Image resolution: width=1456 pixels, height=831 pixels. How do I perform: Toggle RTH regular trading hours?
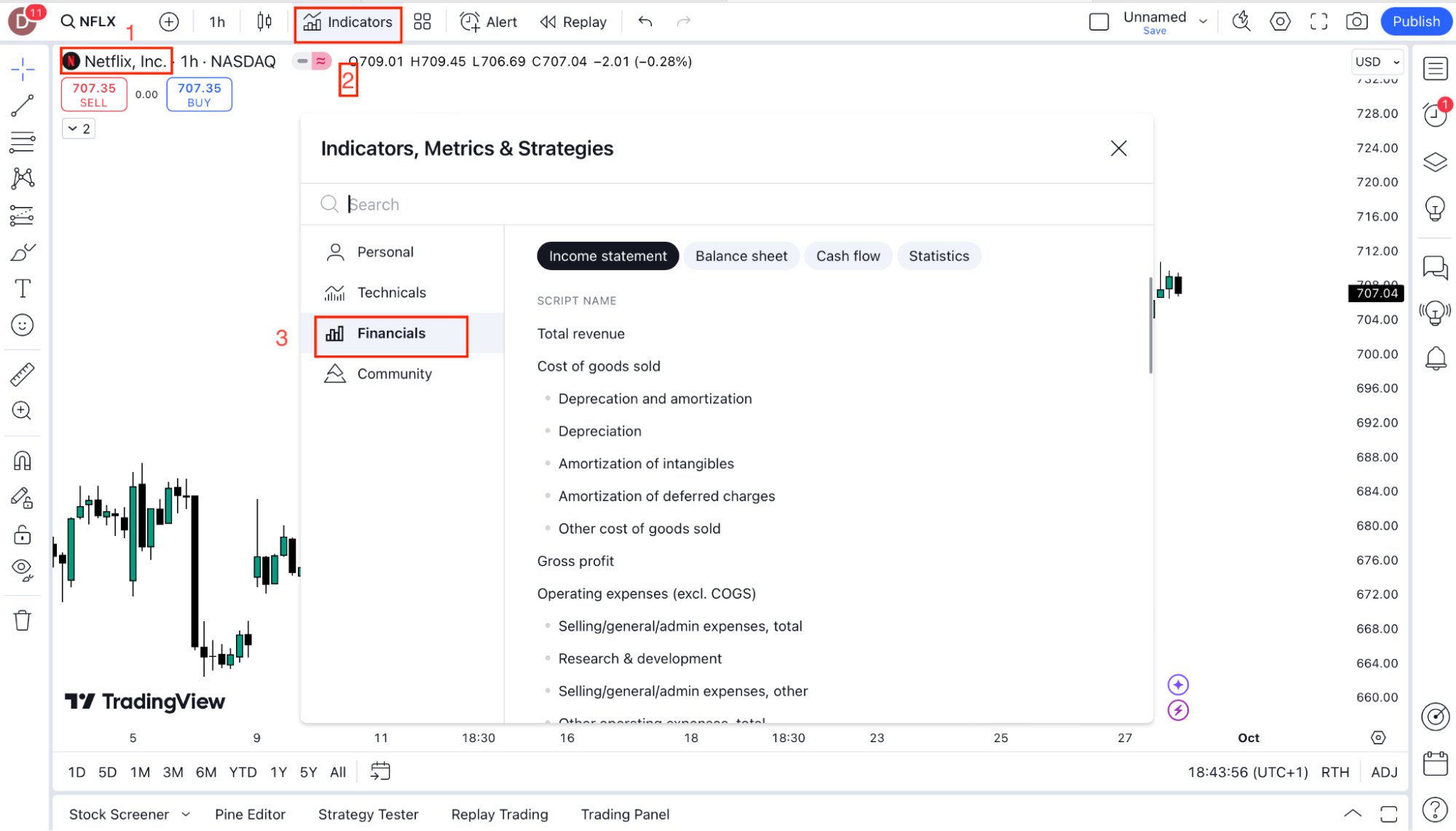pos(1335,772)
